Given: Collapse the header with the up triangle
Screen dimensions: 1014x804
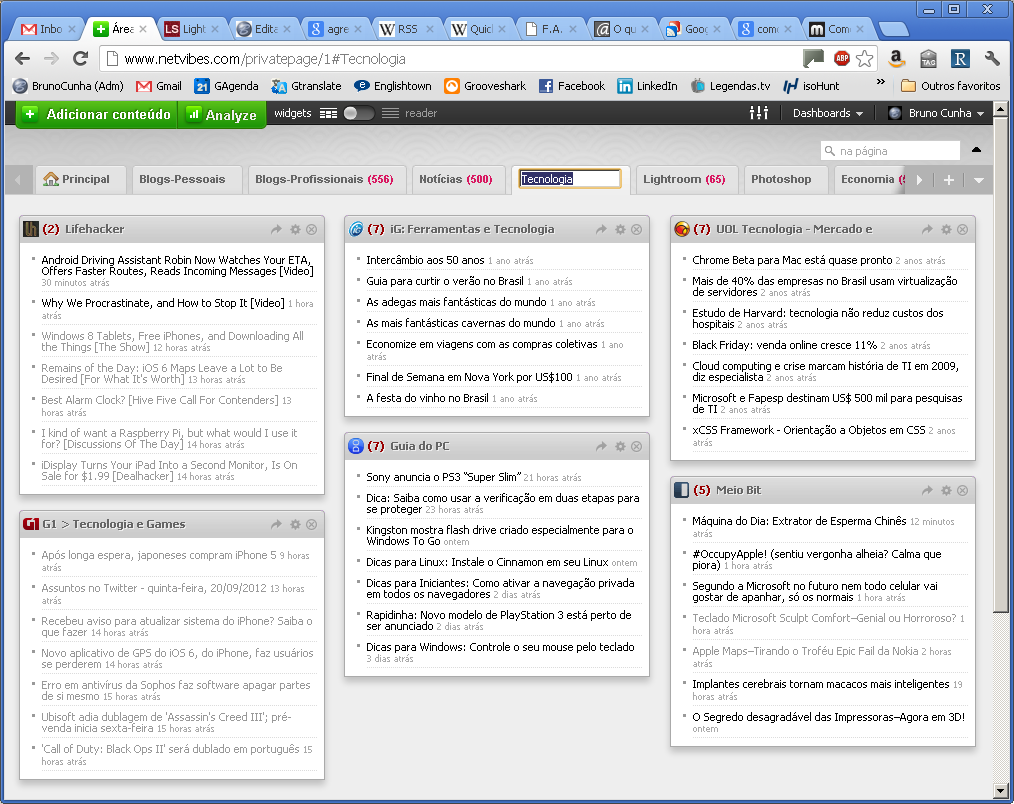Looking at the screenshot, I should (976, 150).
